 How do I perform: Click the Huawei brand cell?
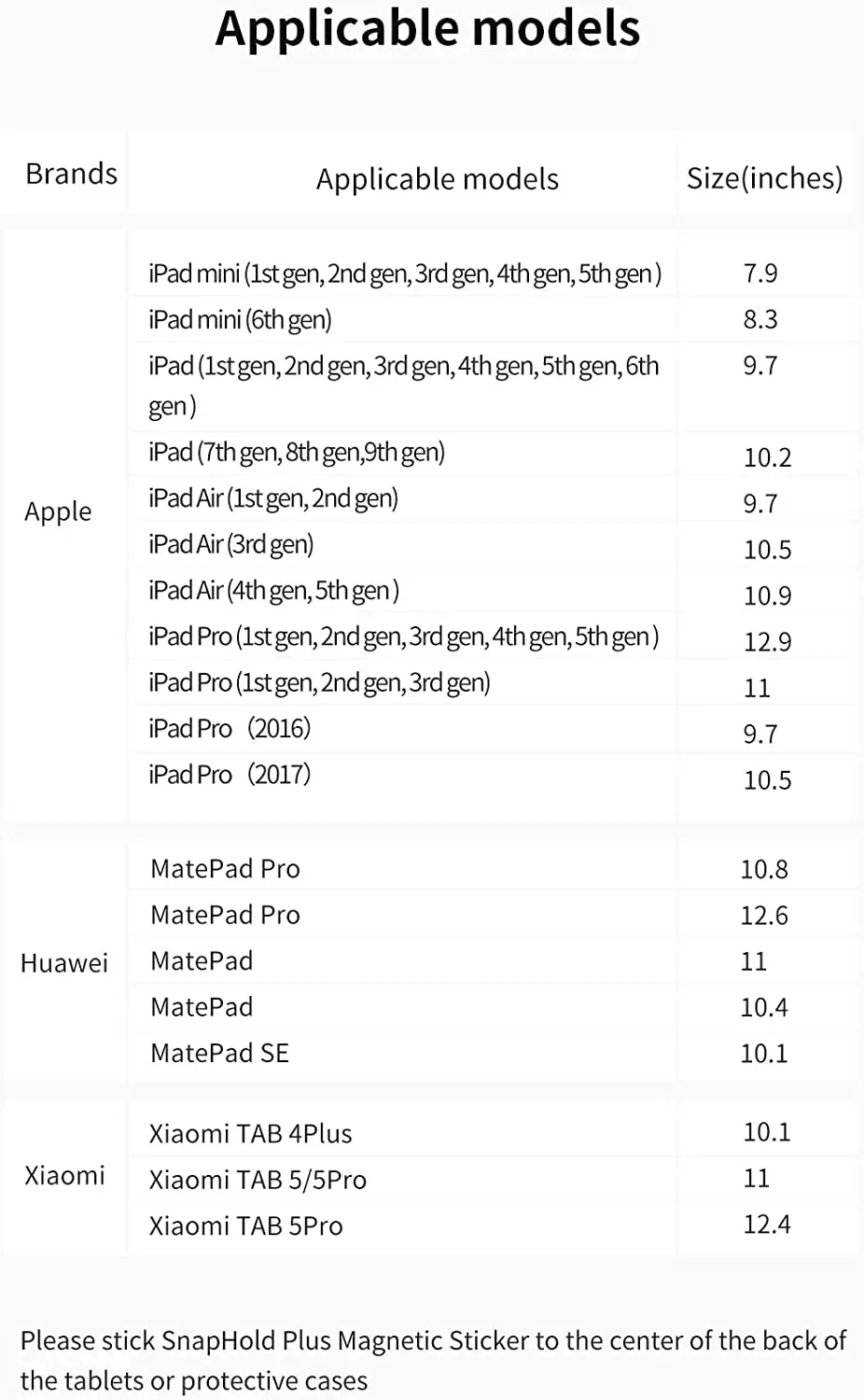64,963
